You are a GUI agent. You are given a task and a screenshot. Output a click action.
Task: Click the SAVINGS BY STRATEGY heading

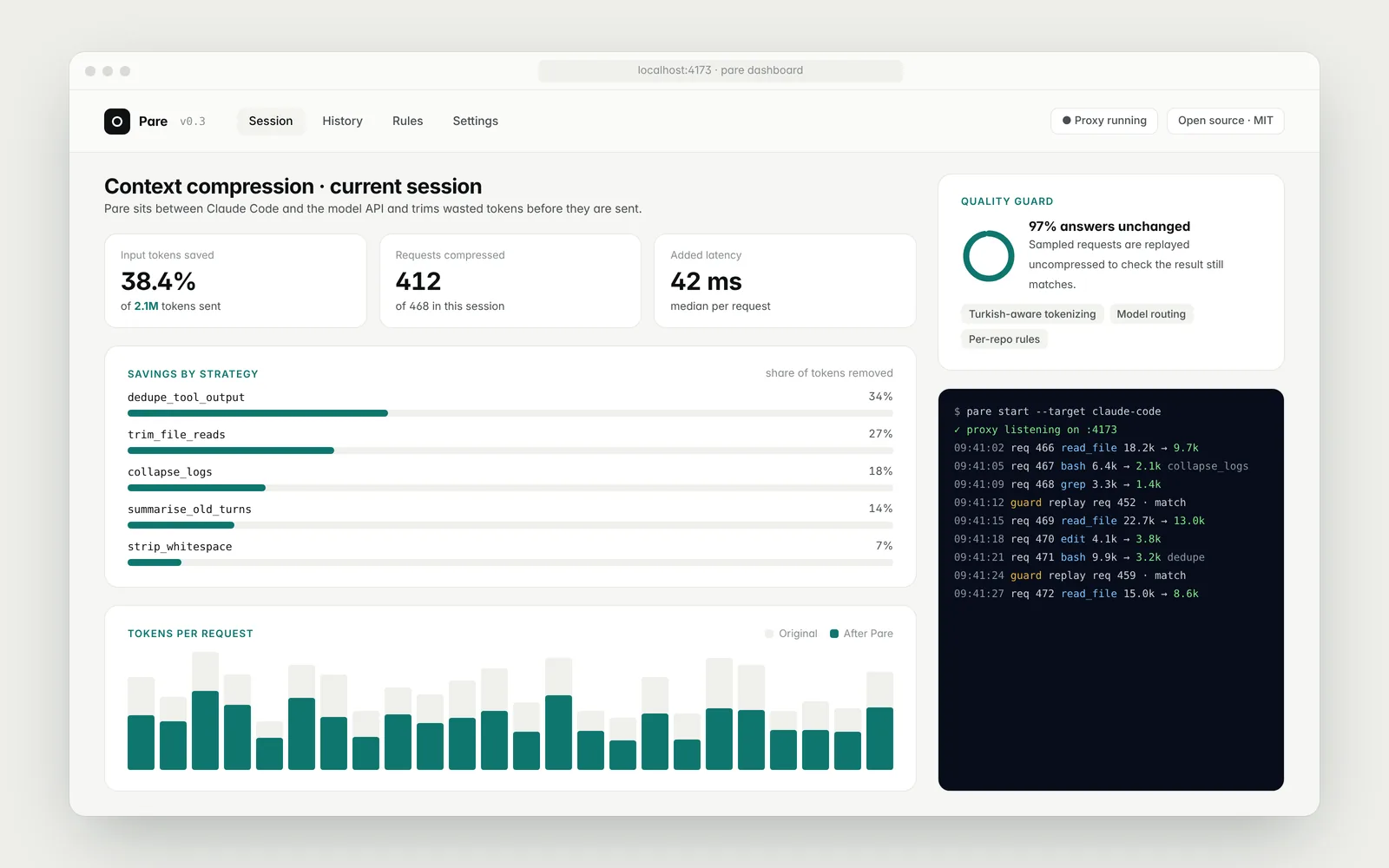click(x=193, y=374)
